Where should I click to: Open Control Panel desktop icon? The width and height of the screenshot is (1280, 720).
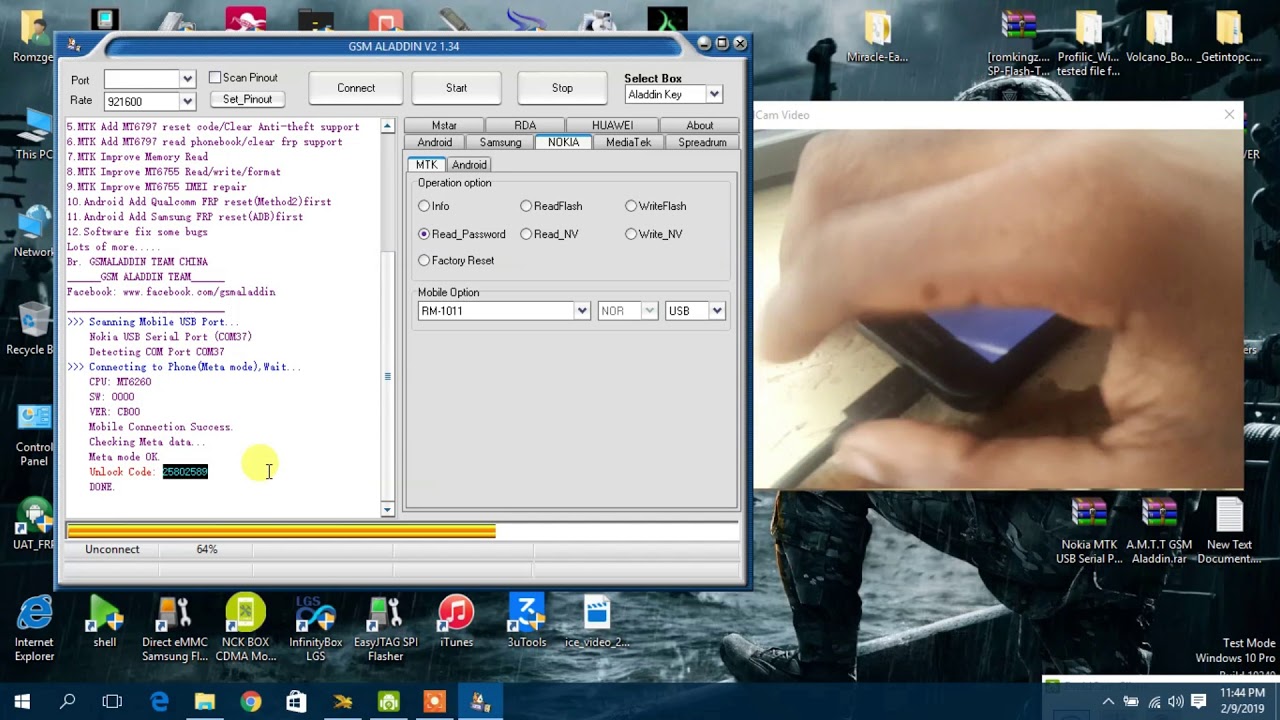[34, 435]
